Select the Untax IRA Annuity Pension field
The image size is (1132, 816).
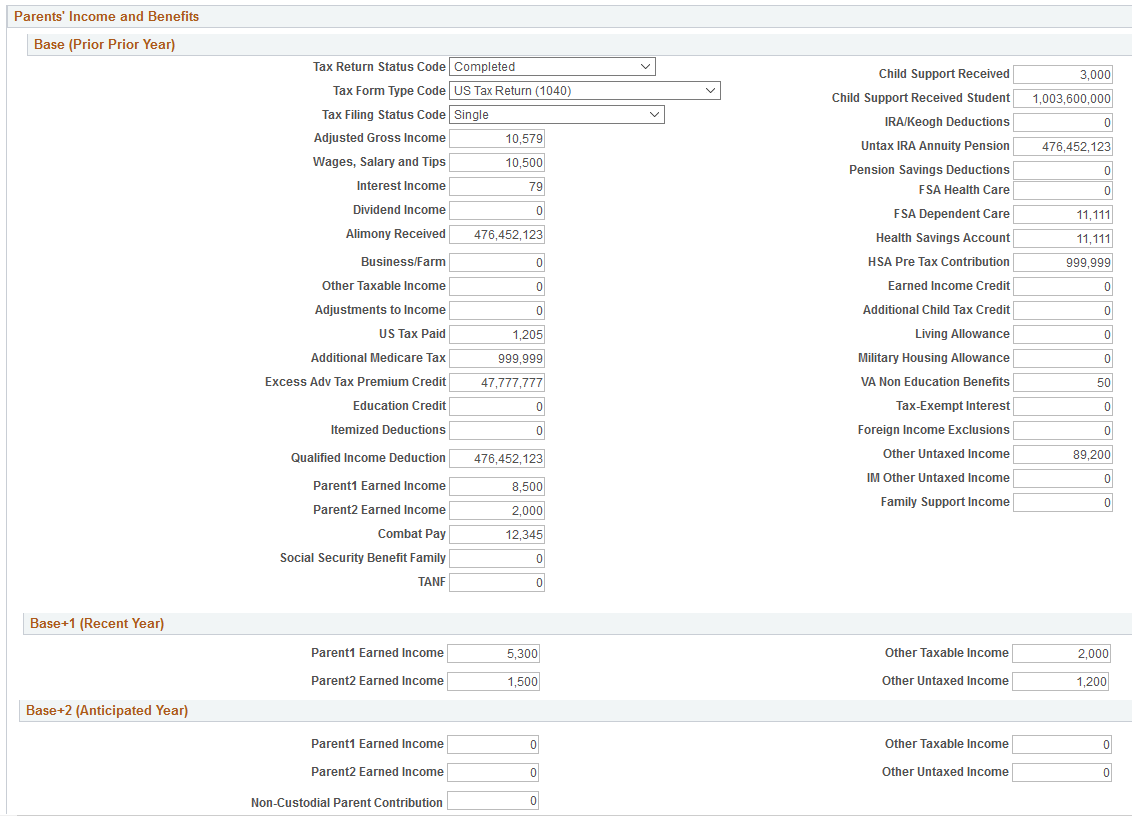tap(1062, 145)
